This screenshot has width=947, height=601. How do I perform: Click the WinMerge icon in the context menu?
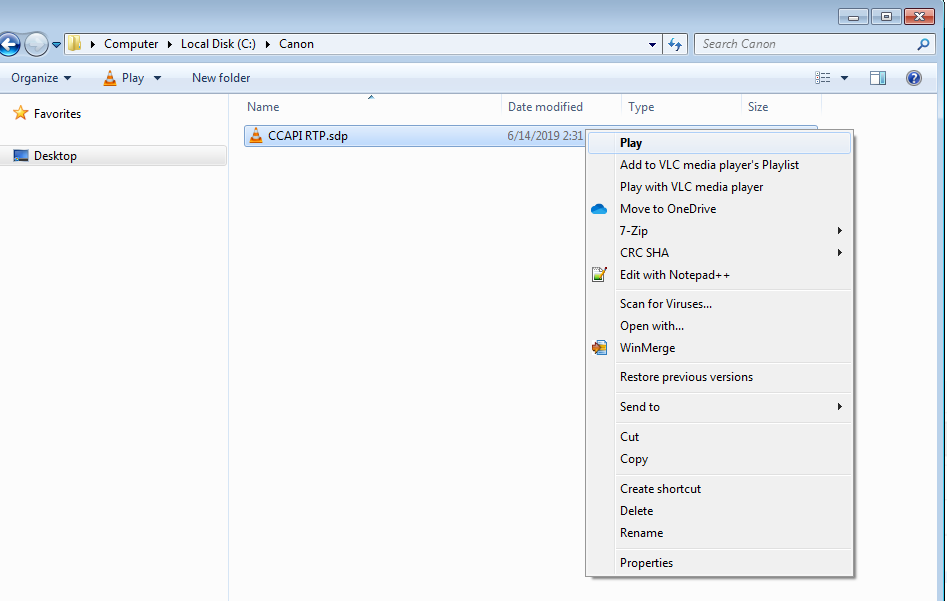click(599, 347)
